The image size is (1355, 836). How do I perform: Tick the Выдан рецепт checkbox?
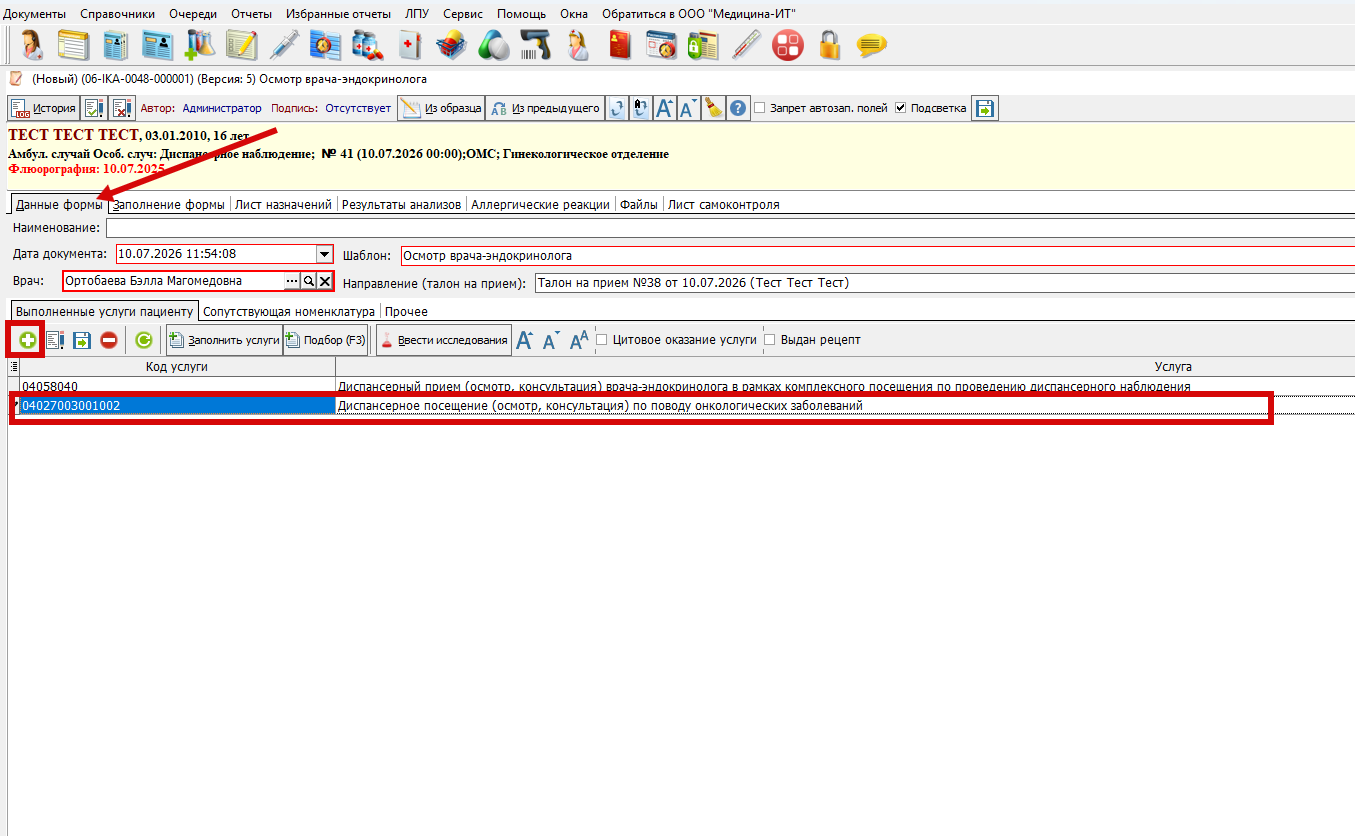(770, 340)
